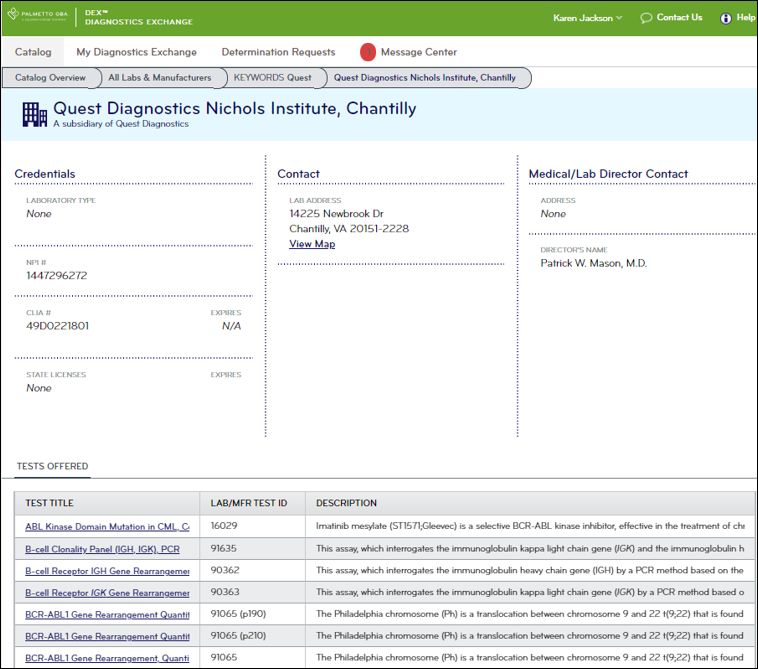The height and width of the screenshot is (669, 758).
Task: Switch to the Catalog tab
Action: 33,52
